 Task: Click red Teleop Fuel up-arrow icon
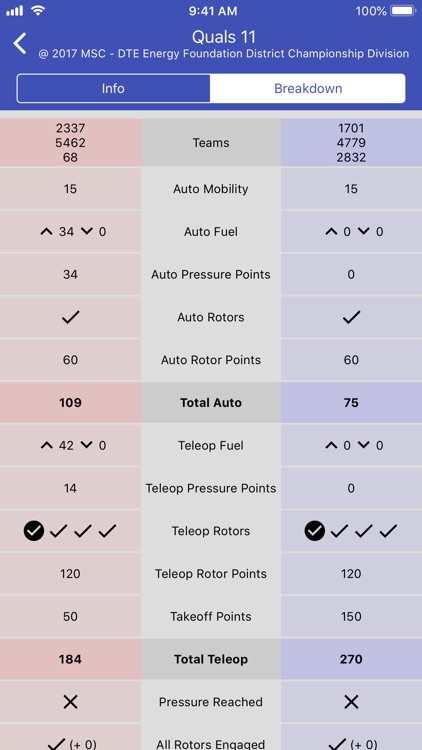tap(46, 445)
